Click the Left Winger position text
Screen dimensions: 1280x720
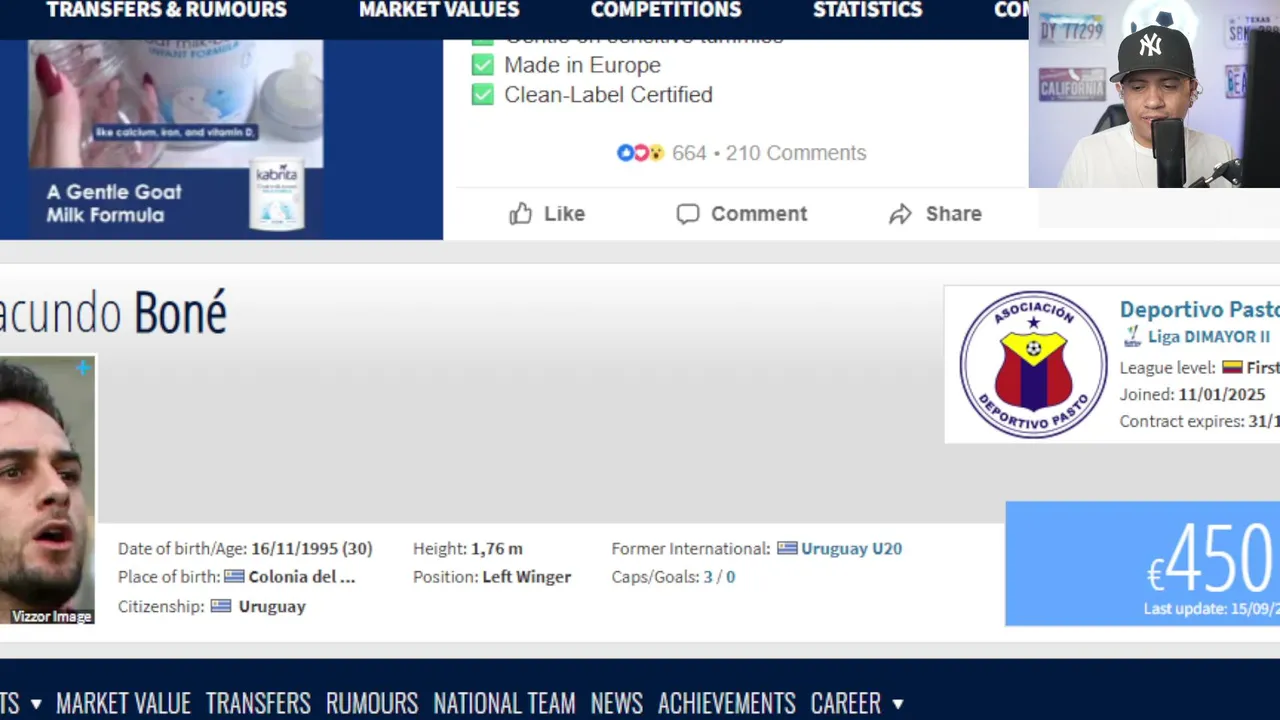point(527,577)
